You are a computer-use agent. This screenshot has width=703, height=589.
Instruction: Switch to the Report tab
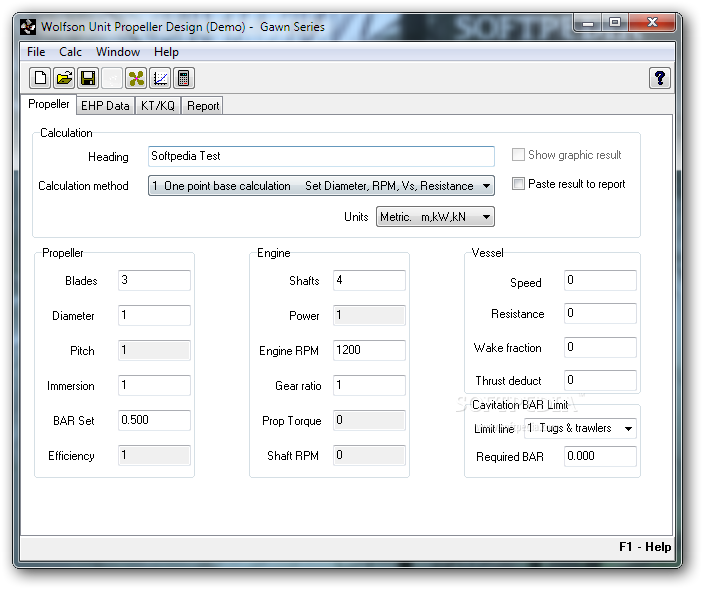coord(203,106)
